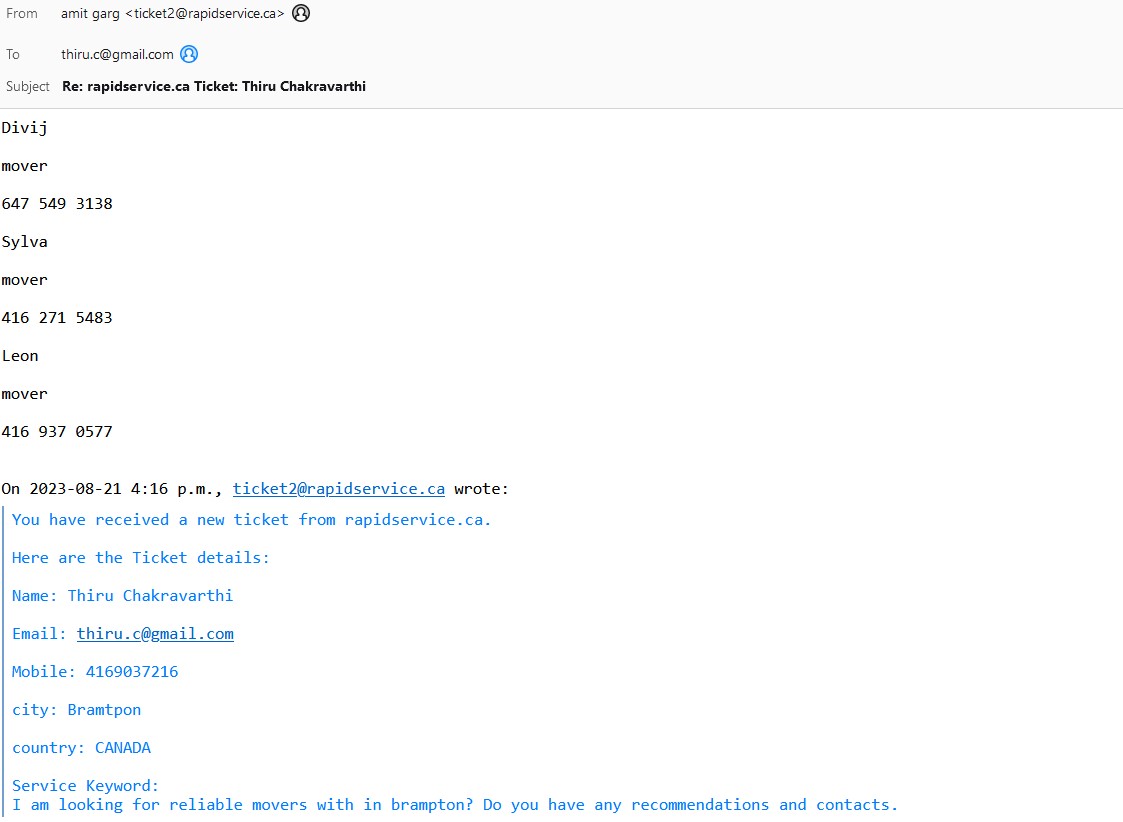Click the email subject line text
Viewport: 1123px width, 822px height.
(214, 86)
